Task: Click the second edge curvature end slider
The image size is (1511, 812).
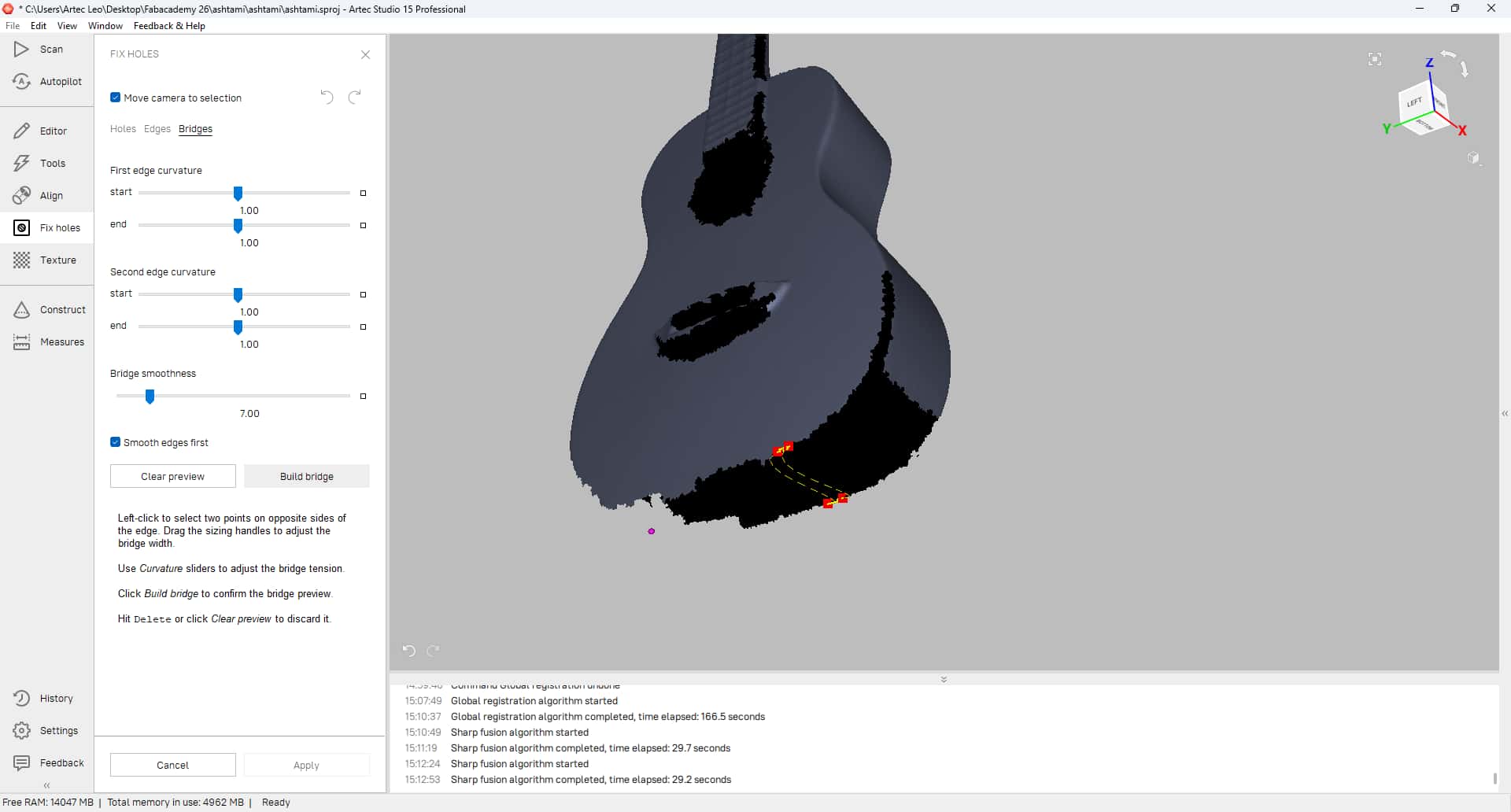Action: [x=238, y=327]
